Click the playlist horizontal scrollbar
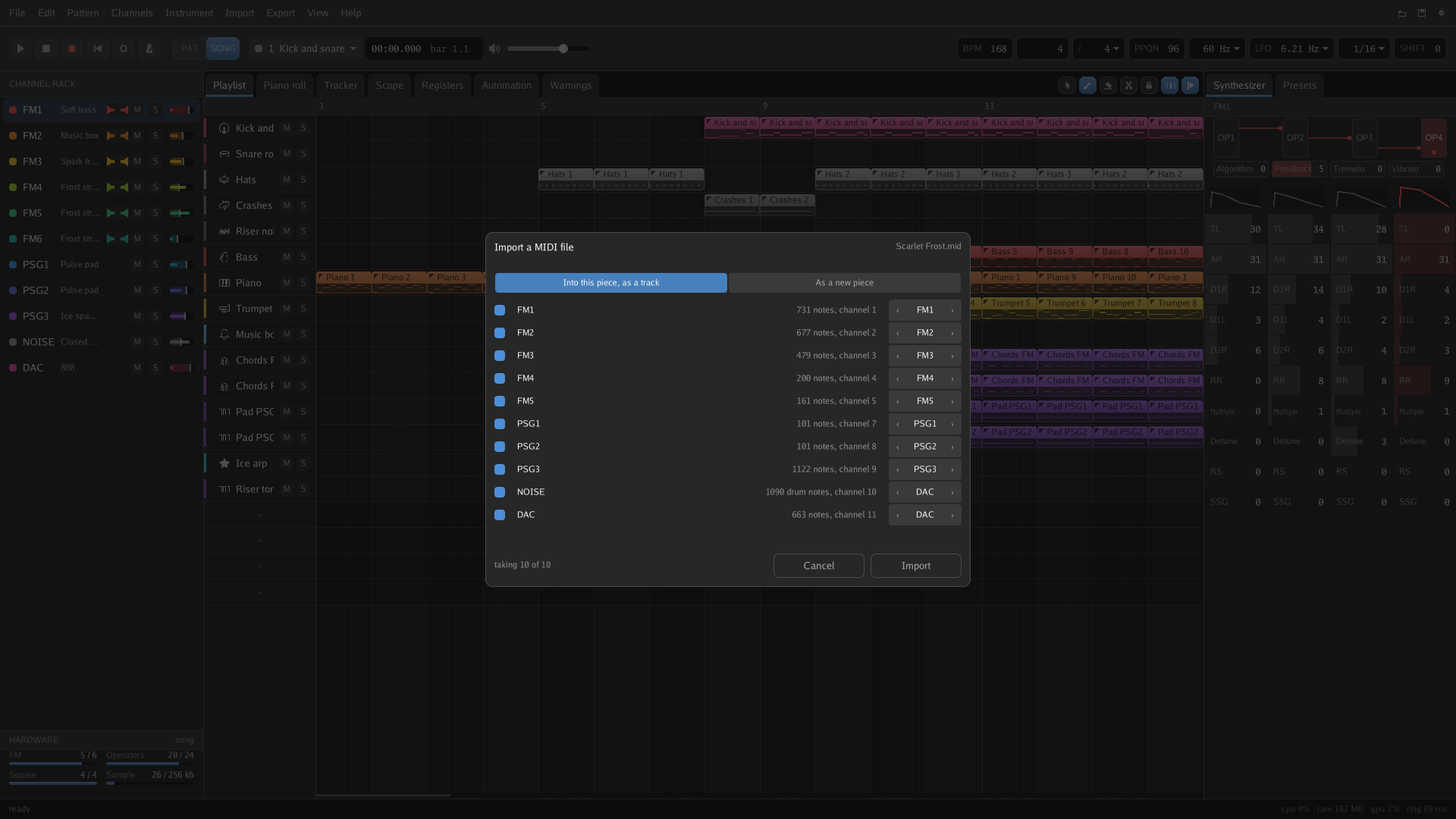 pos(383,795)
